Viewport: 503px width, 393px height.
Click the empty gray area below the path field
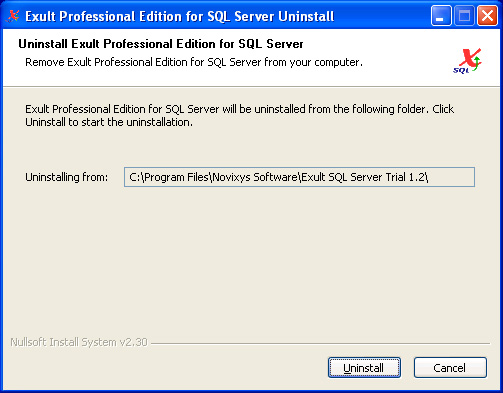[x=251, y=260]
